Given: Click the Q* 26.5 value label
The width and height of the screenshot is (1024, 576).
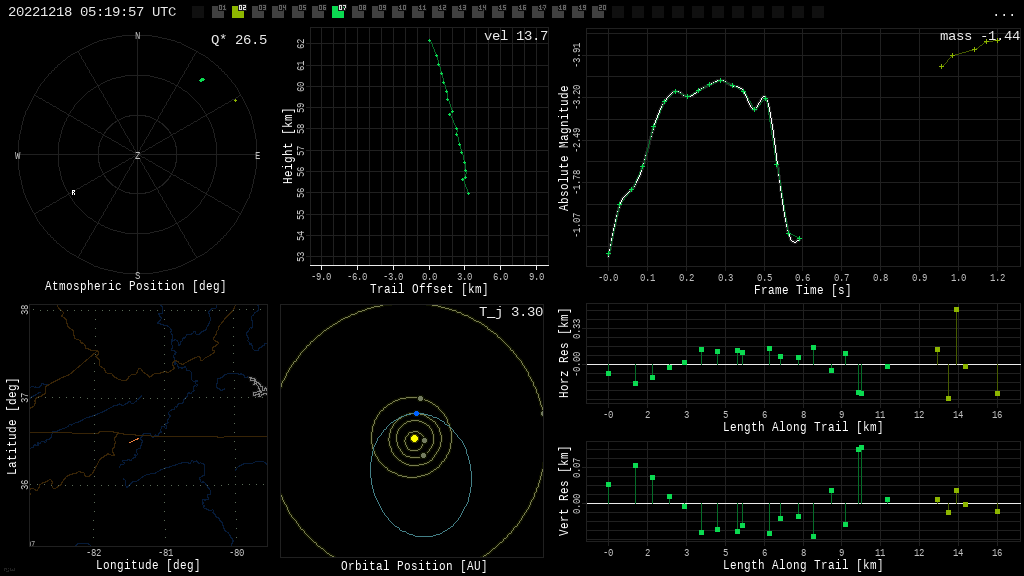Looking at the screenshot, I should click(239, 40).
